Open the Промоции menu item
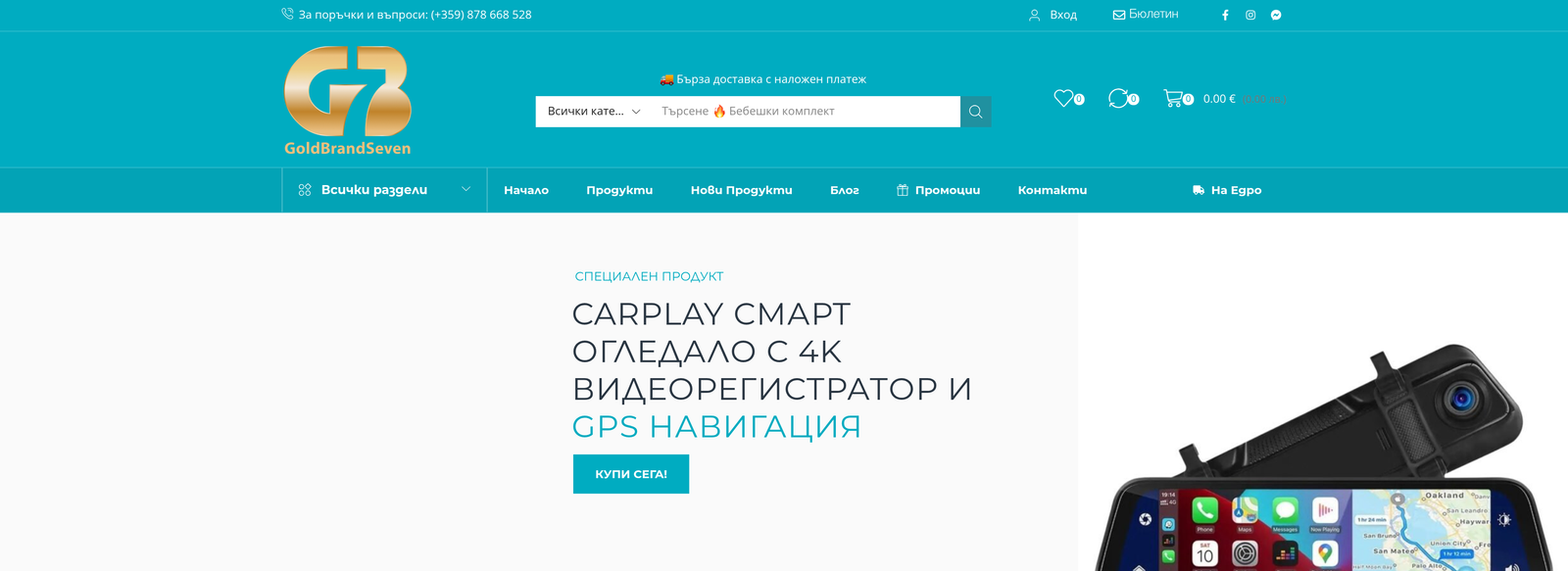The image size is (1568, 571). coord(938,190)
